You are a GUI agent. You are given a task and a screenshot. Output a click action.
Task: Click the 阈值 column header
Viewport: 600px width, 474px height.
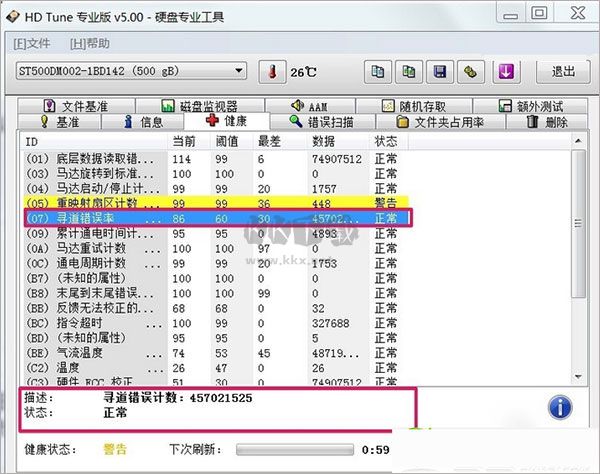[x=232, y=142]
